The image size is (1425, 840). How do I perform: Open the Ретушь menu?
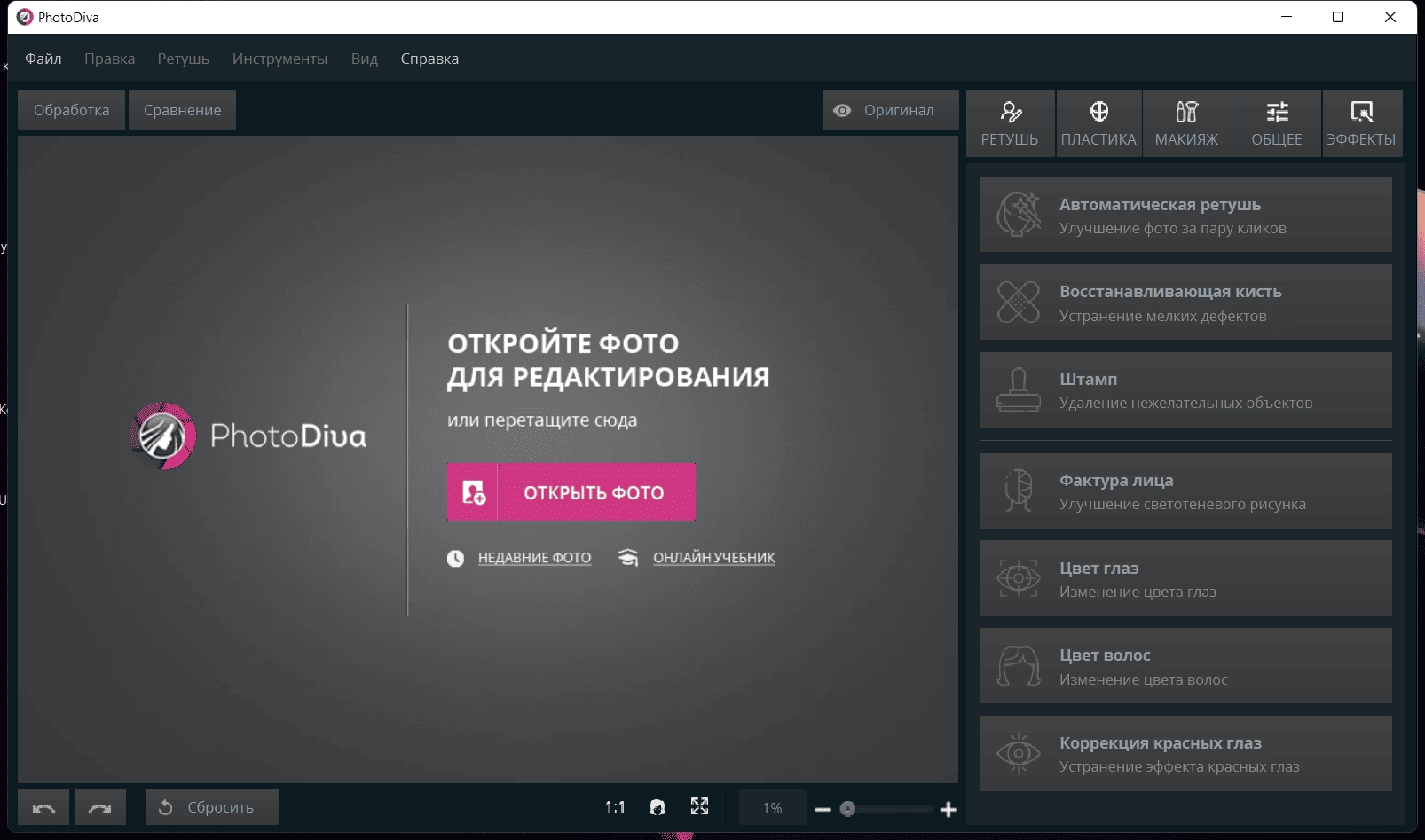click(184, 59)
